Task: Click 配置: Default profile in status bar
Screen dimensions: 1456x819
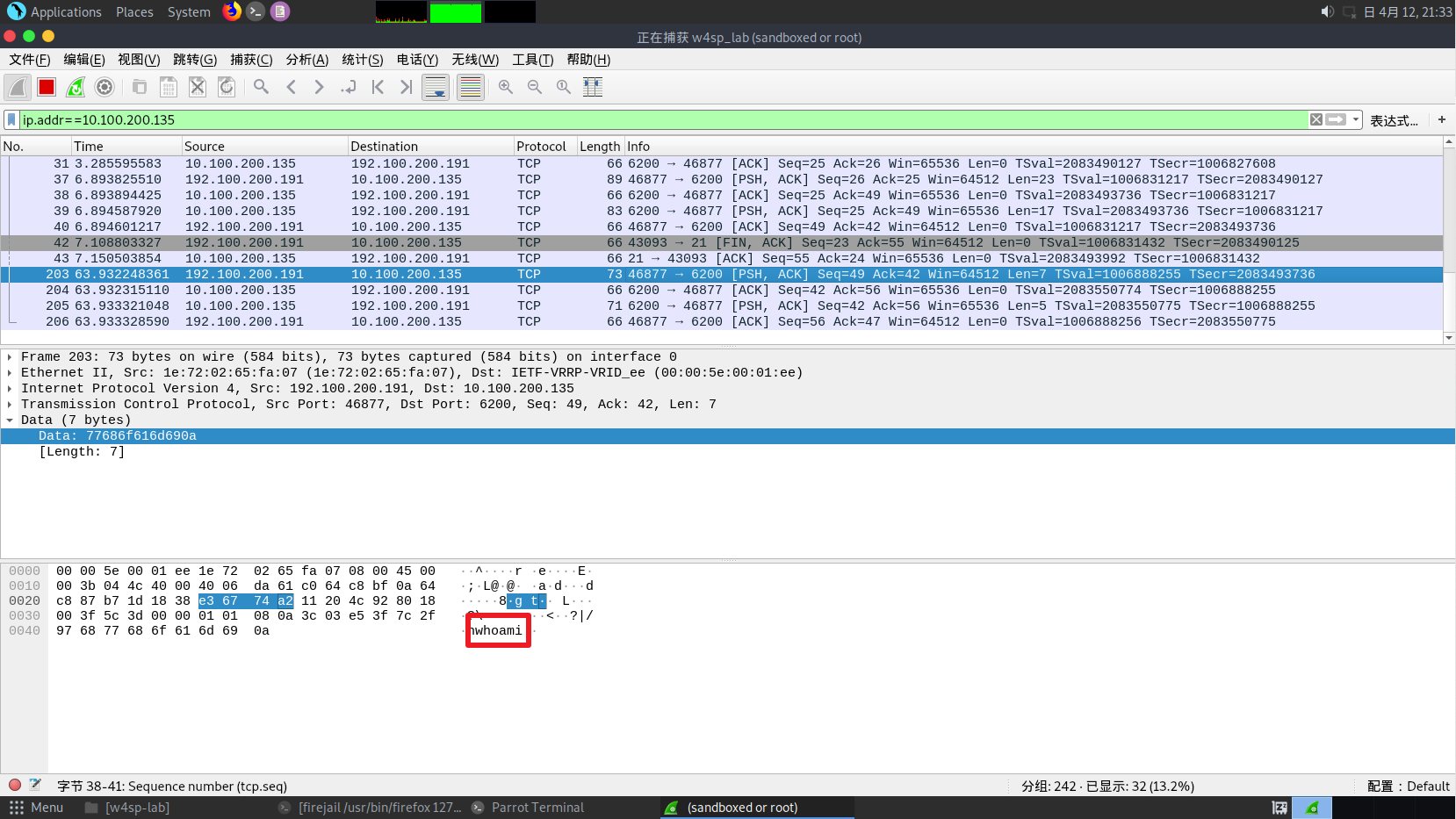Action: (x=1408, y=787)
